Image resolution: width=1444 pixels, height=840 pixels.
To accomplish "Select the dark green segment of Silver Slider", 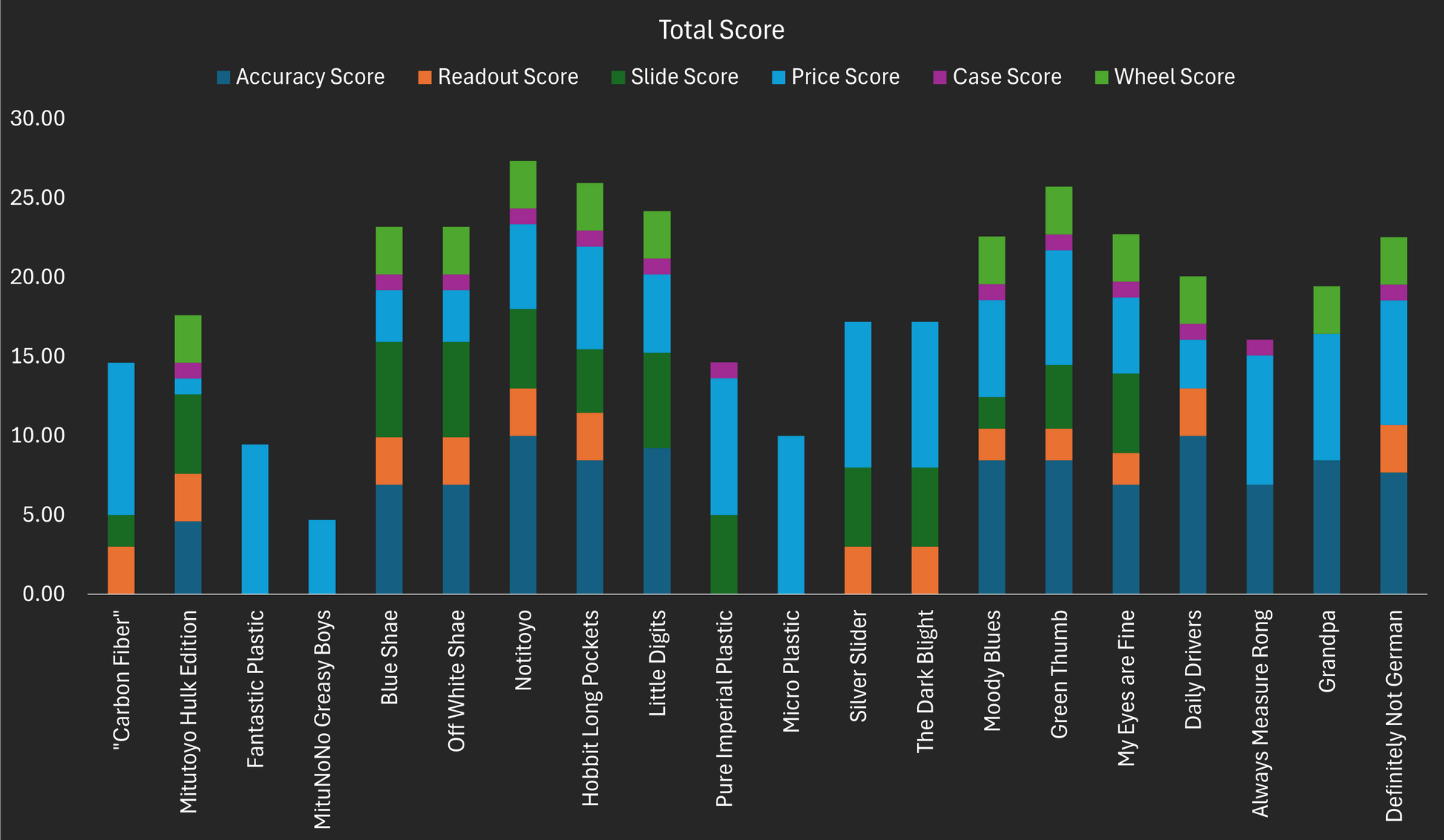I will [858, 507].
